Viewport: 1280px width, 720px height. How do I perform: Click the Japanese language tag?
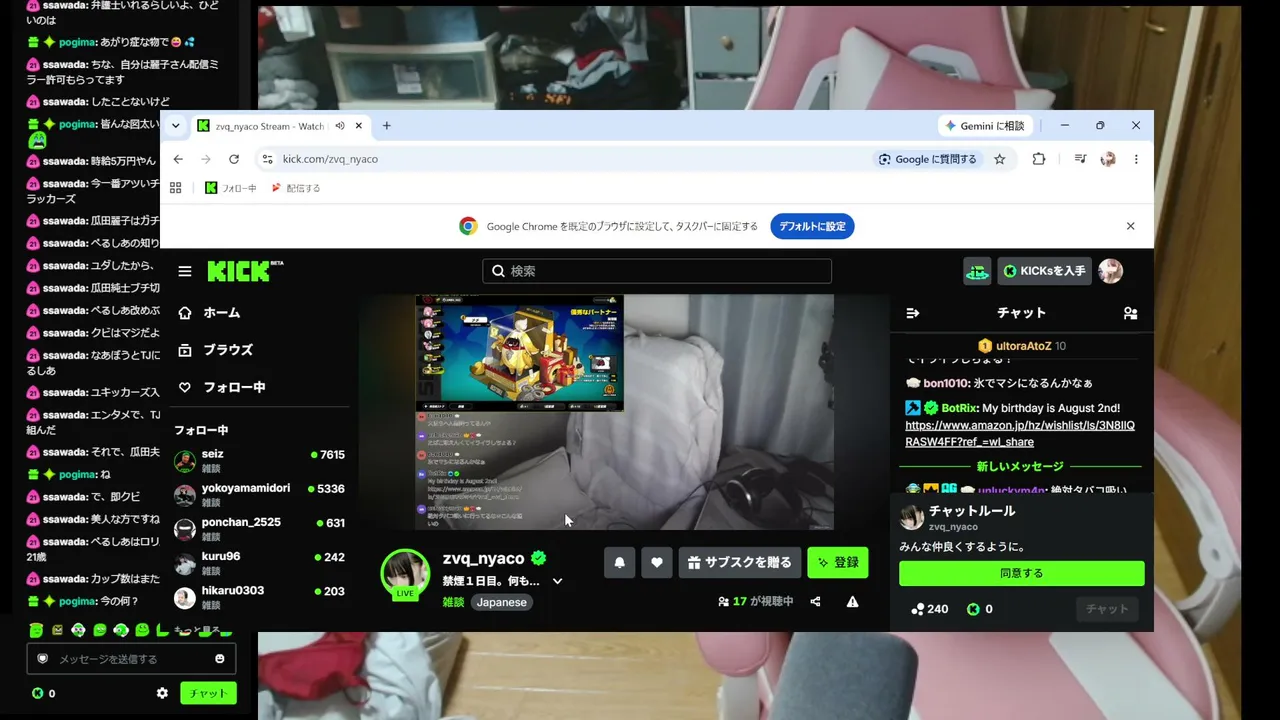[x=501, y=602]
